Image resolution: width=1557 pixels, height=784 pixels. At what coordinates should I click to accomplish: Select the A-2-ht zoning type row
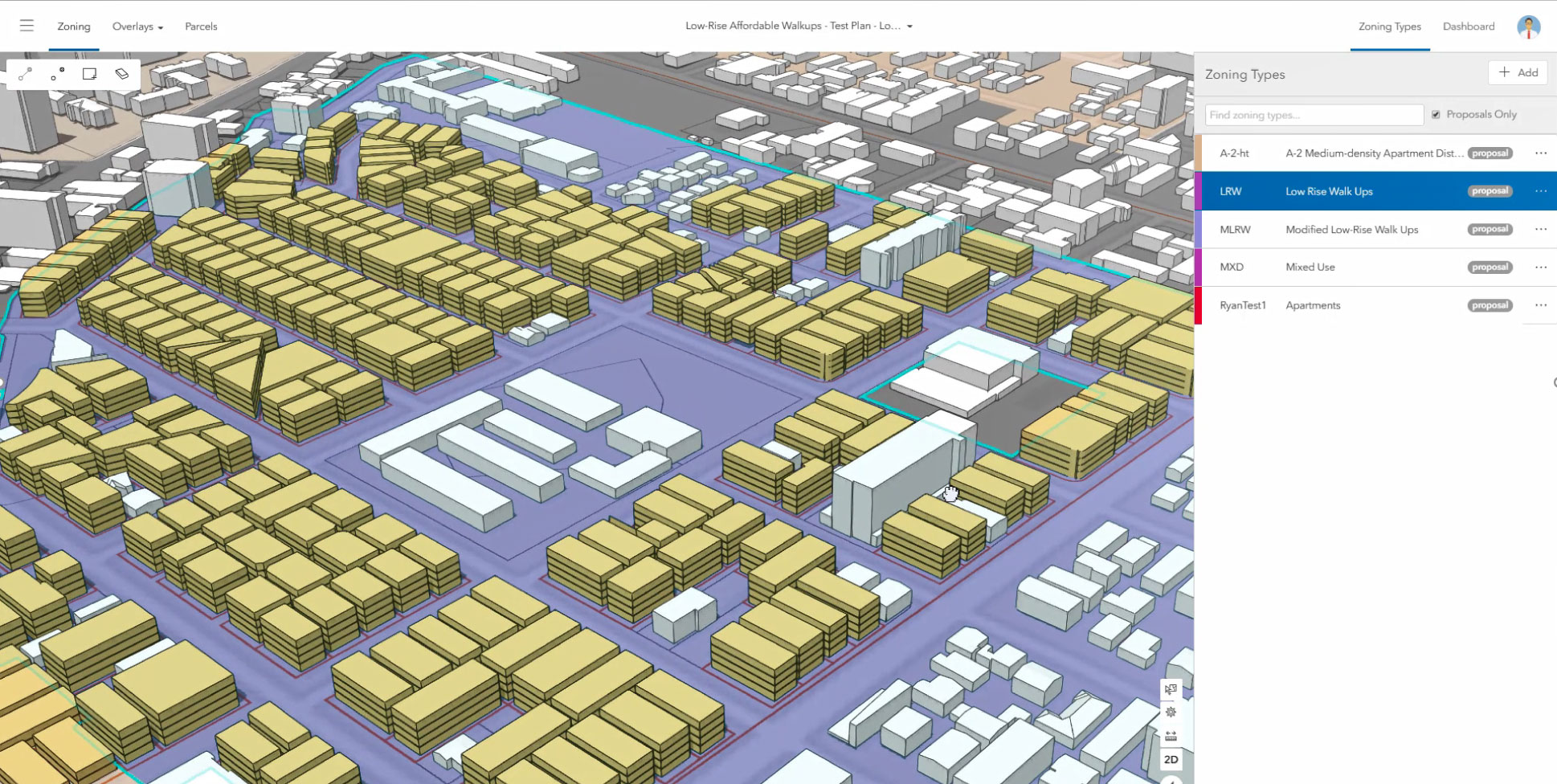coord(1375,153)
